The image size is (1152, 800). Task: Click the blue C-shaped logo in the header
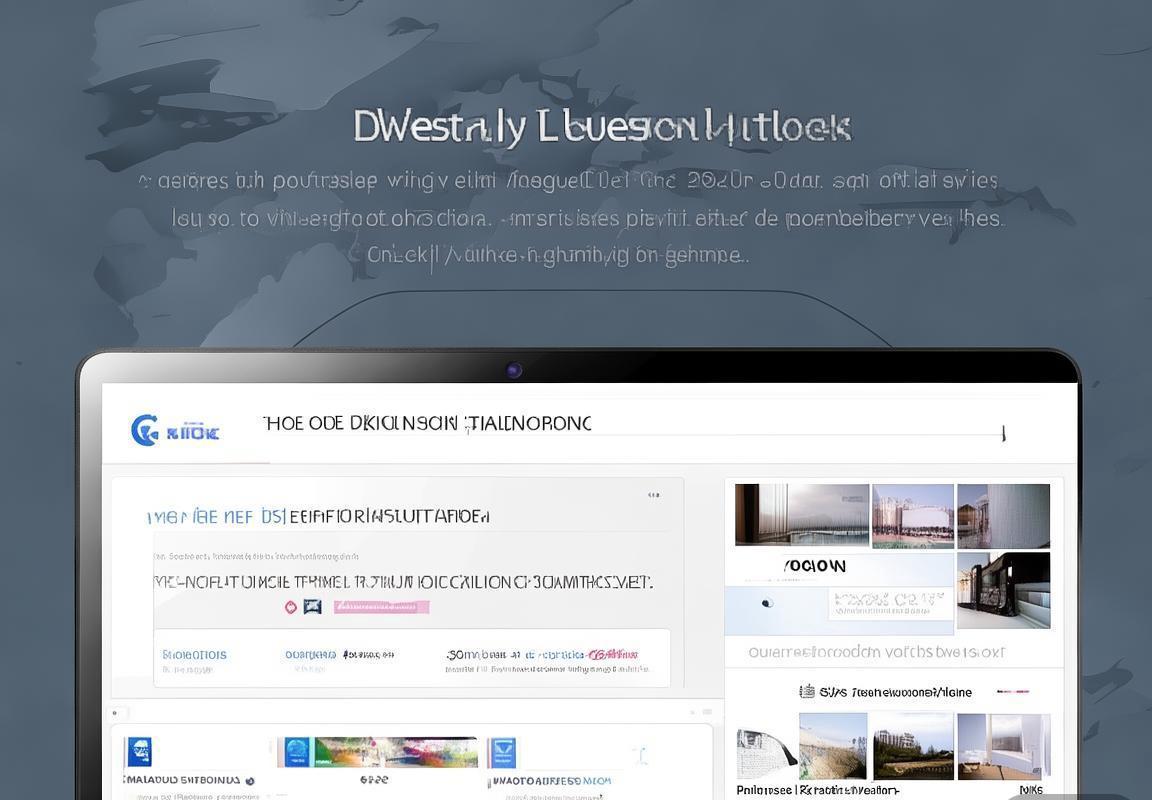(144, 430)
